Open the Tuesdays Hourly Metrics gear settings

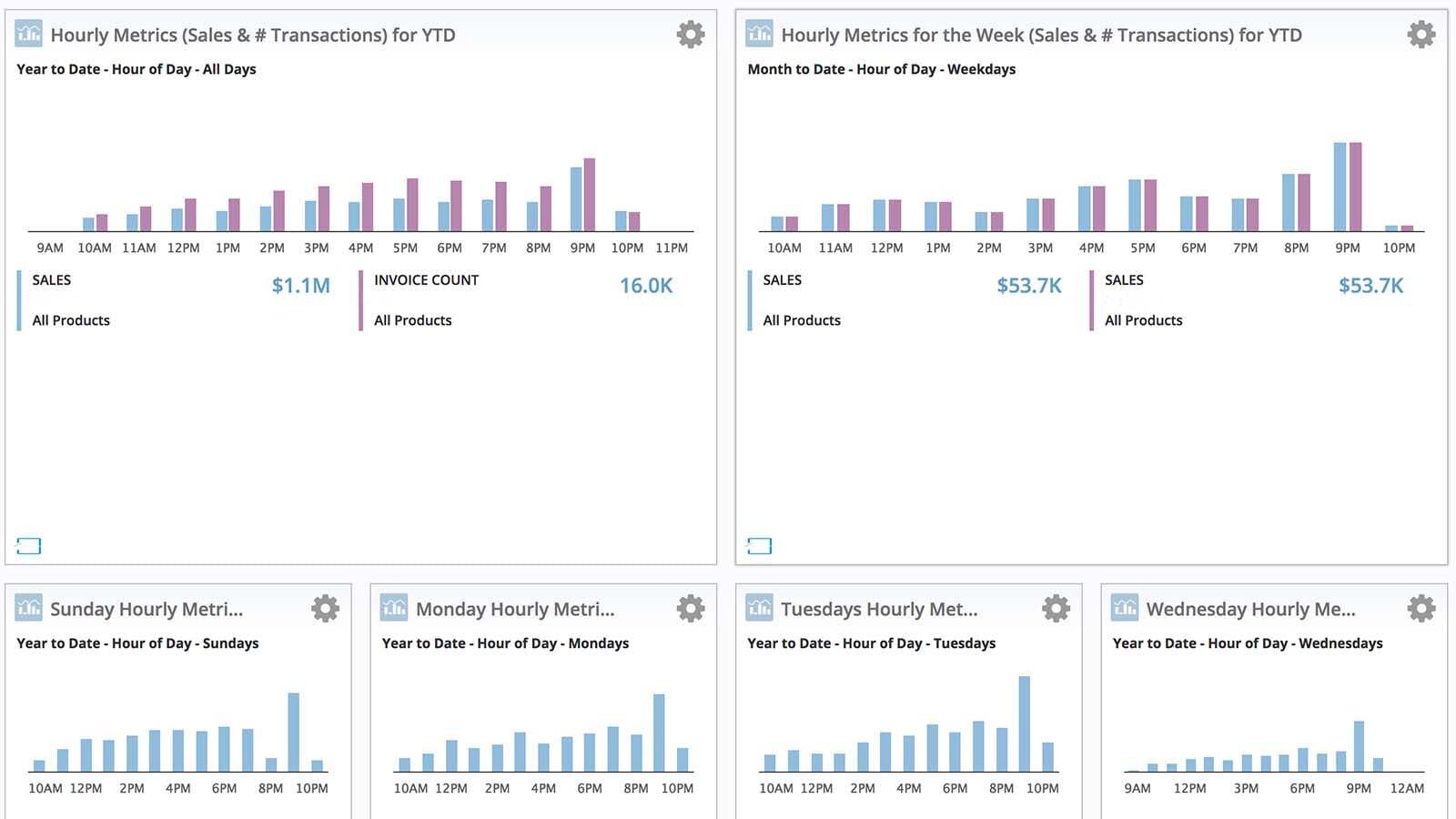pyautogui.click(x=1056, y=608)
